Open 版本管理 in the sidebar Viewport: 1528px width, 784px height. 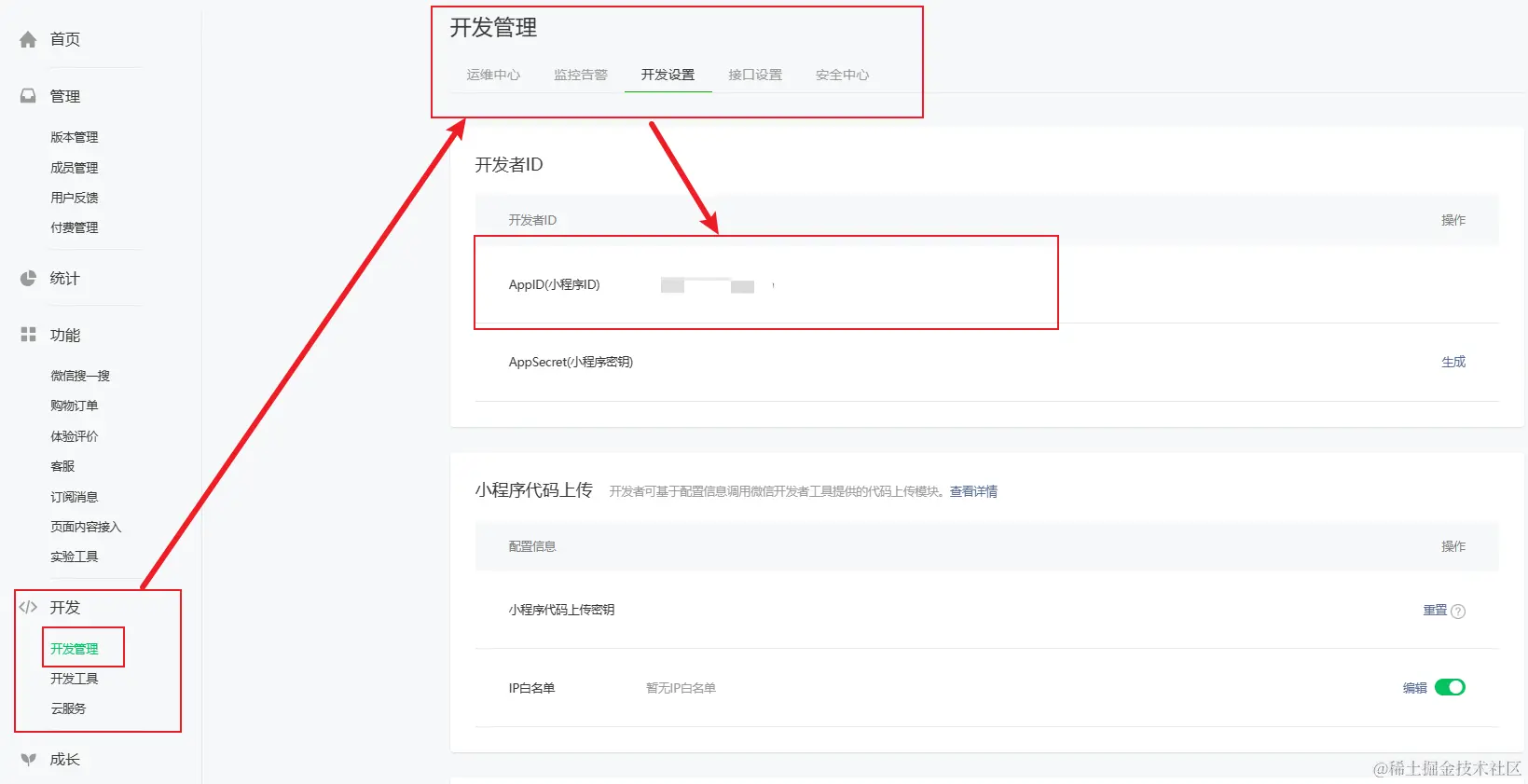(75, 137)
